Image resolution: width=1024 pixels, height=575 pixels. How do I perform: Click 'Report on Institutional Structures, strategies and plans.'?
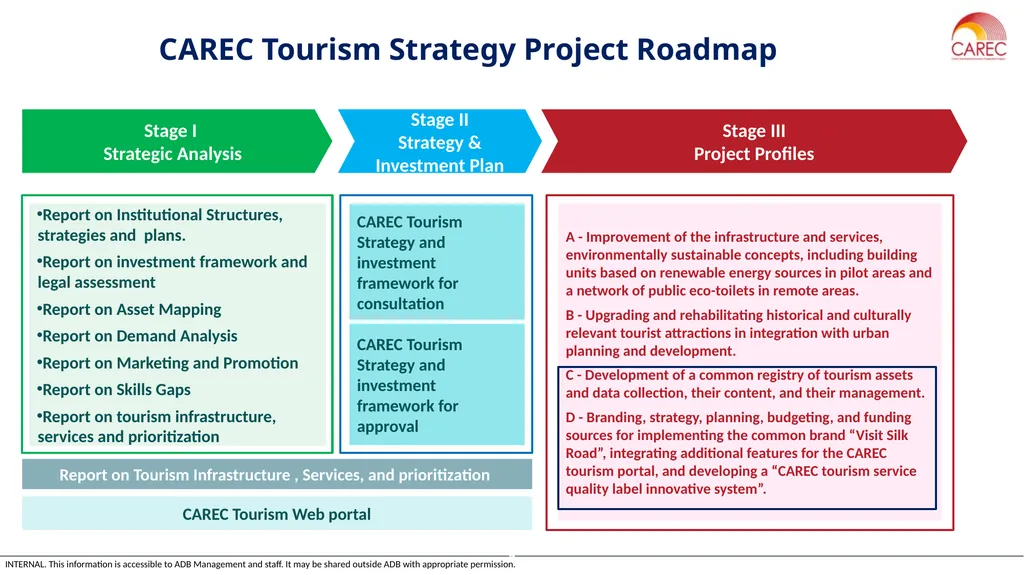coord(160,225)
